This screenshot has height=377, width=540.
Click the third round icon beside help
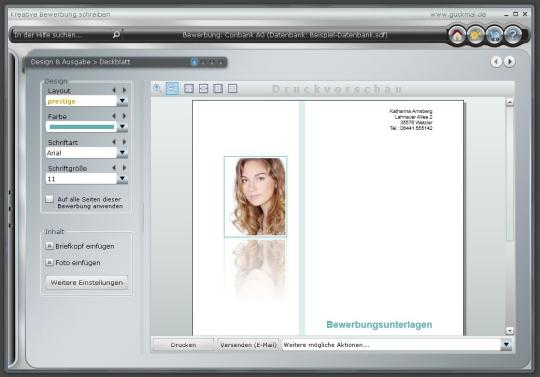(494, 35)
